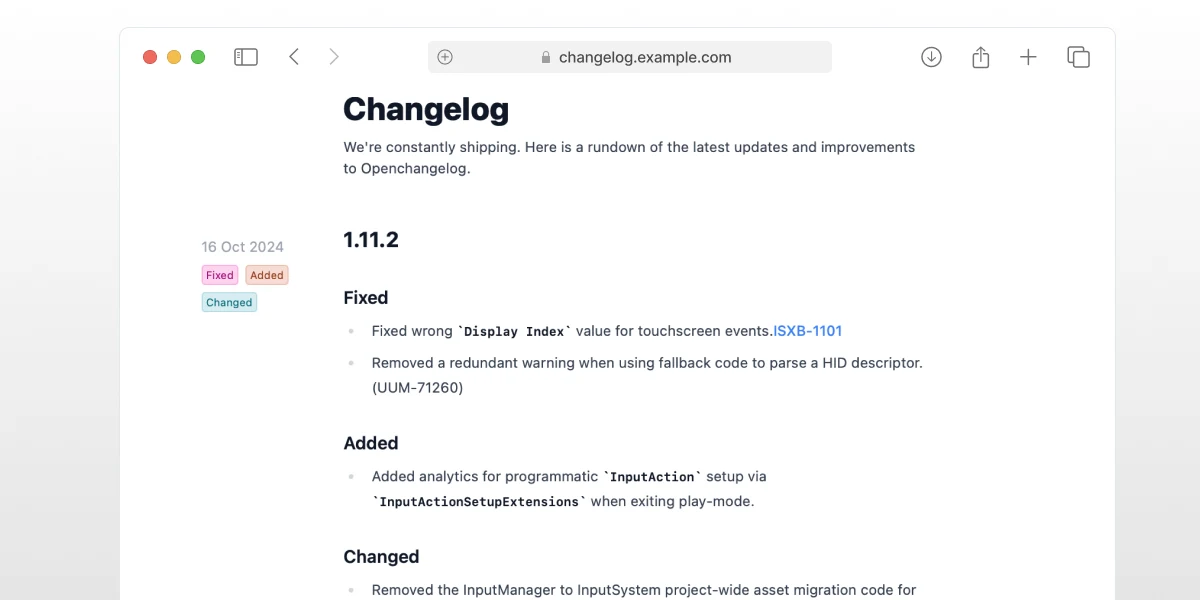Image resolution: width=1200 pixels, height=600 pixels.
Task: Collapse the Fixed section heading
Action: (x=366, y=297)
